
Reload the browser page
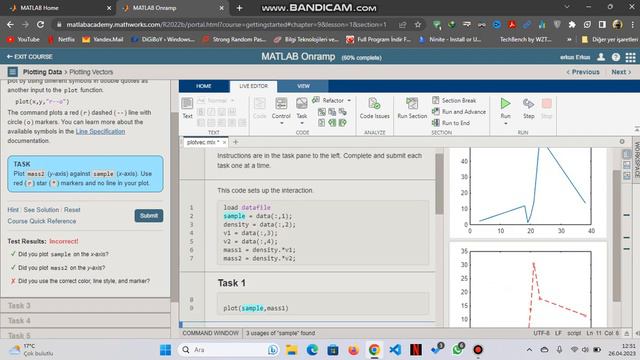tap(40, 24)
